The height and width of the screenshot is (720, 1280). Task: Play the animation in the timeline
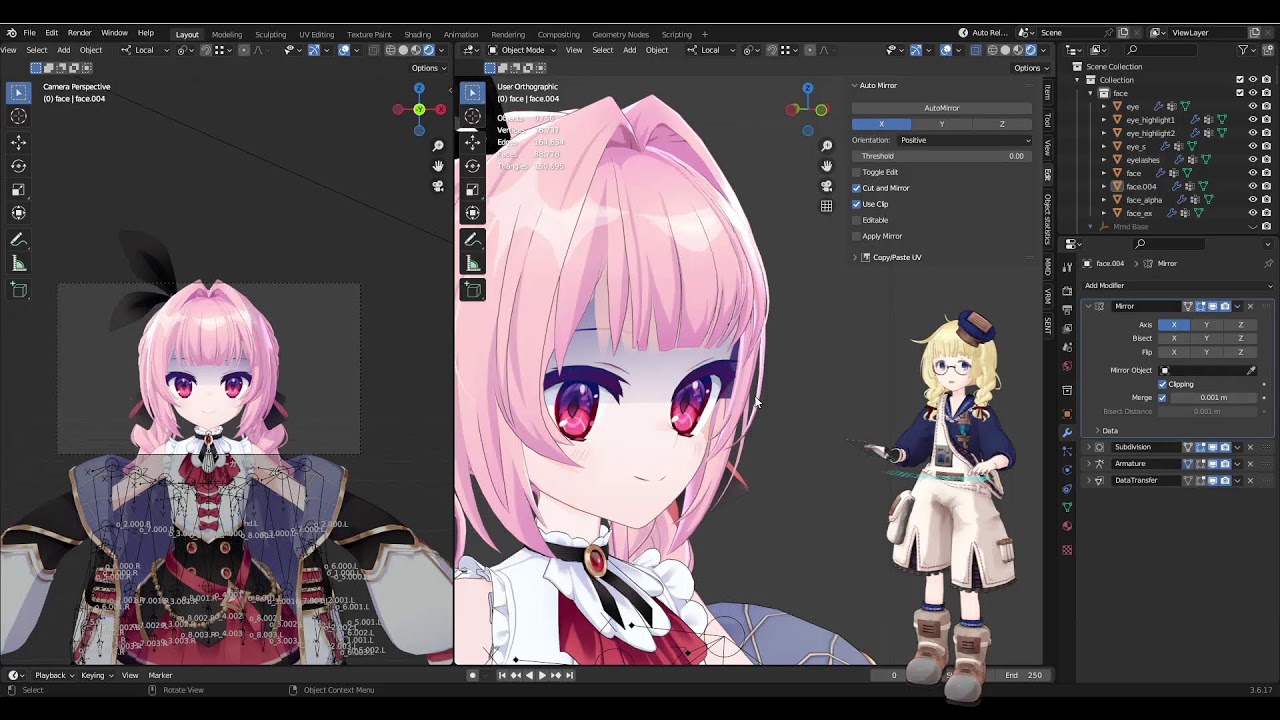coord(542,675)
